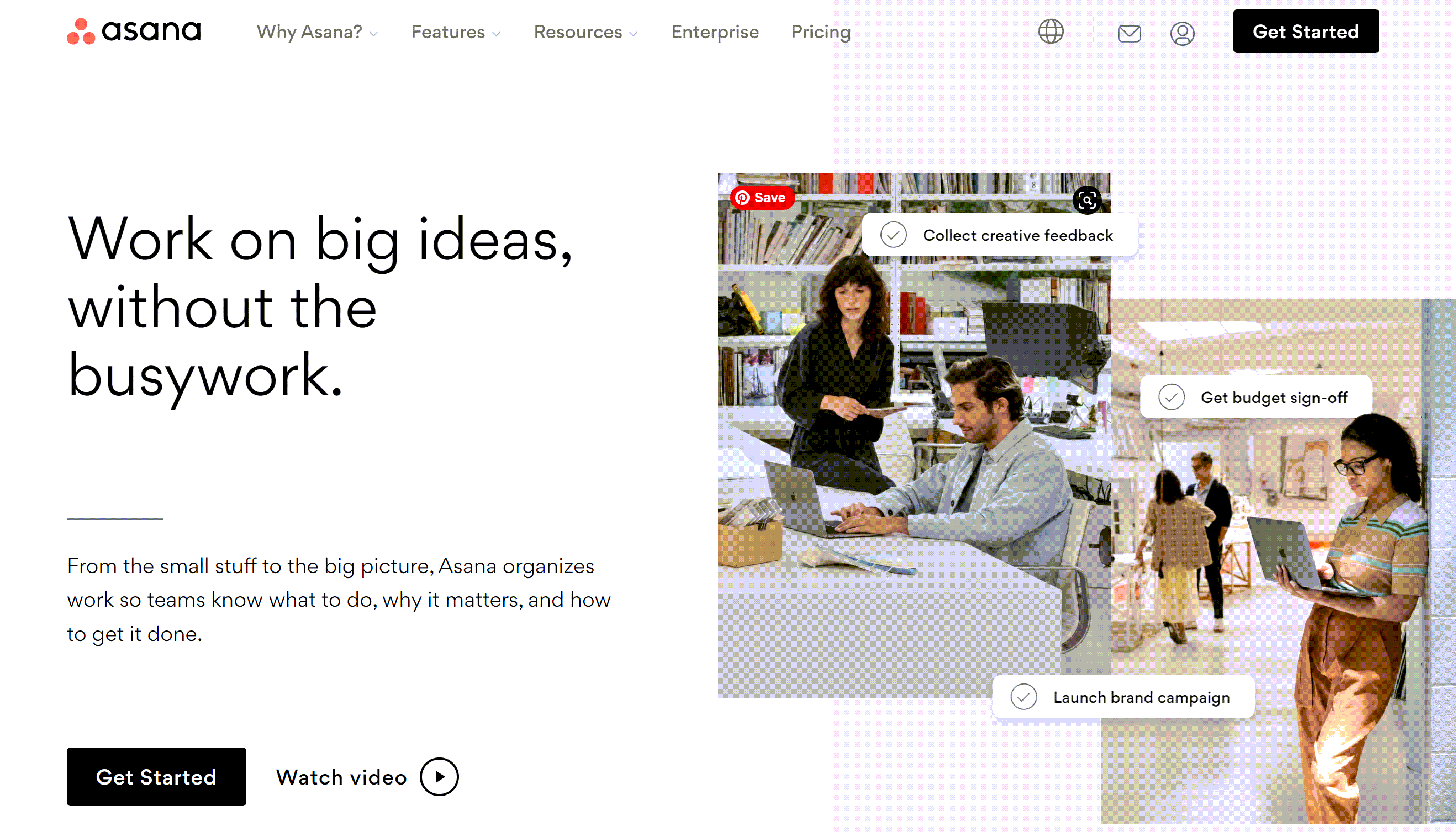This screenshot has width=1456, height=832.
Task: Open the Enterprise menu item
Action: click(715, 32)
